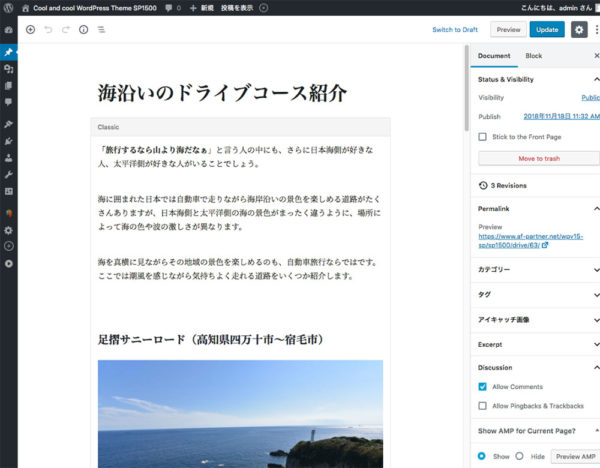Open Posts pin icon in sidebar
This screenshot has width=600, height=468.
click(8, 52)
